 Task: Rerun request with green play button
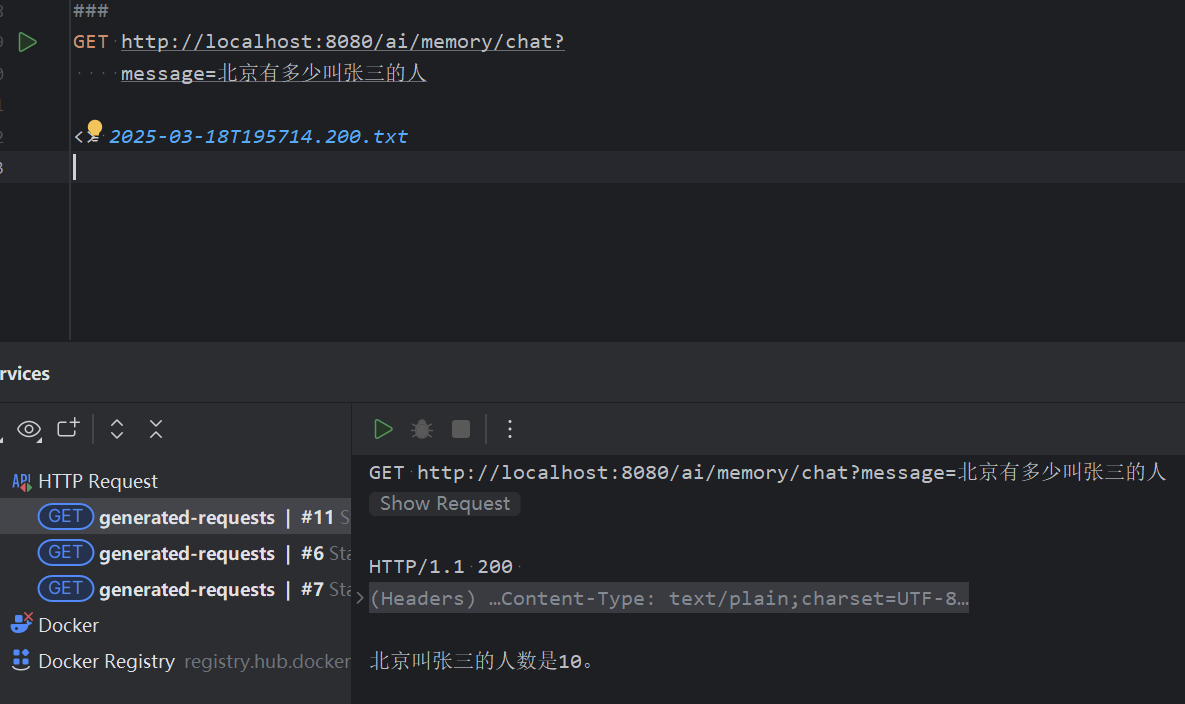tap(383, 429)
